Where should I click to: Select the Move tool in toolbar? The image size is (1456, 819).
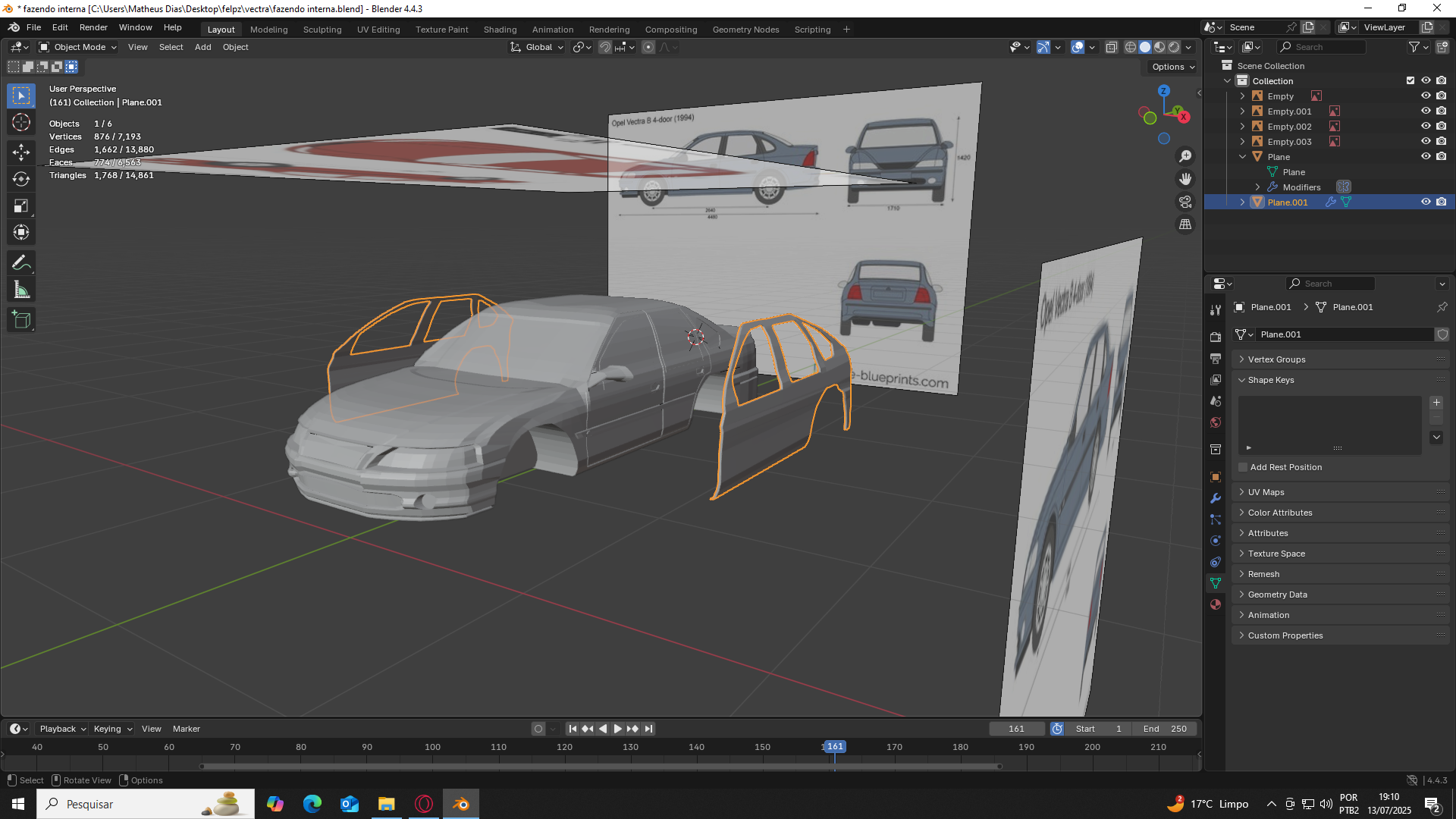[21, 152]
